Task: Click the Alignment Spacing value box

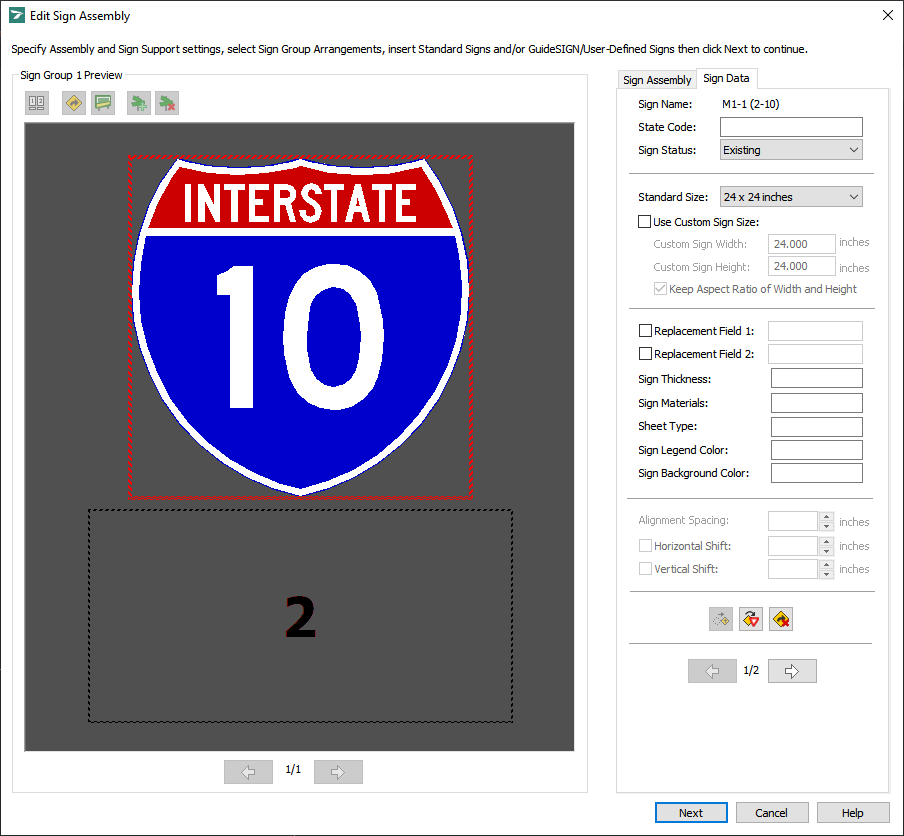Action: pyautogui.click(x=793, y=521)
